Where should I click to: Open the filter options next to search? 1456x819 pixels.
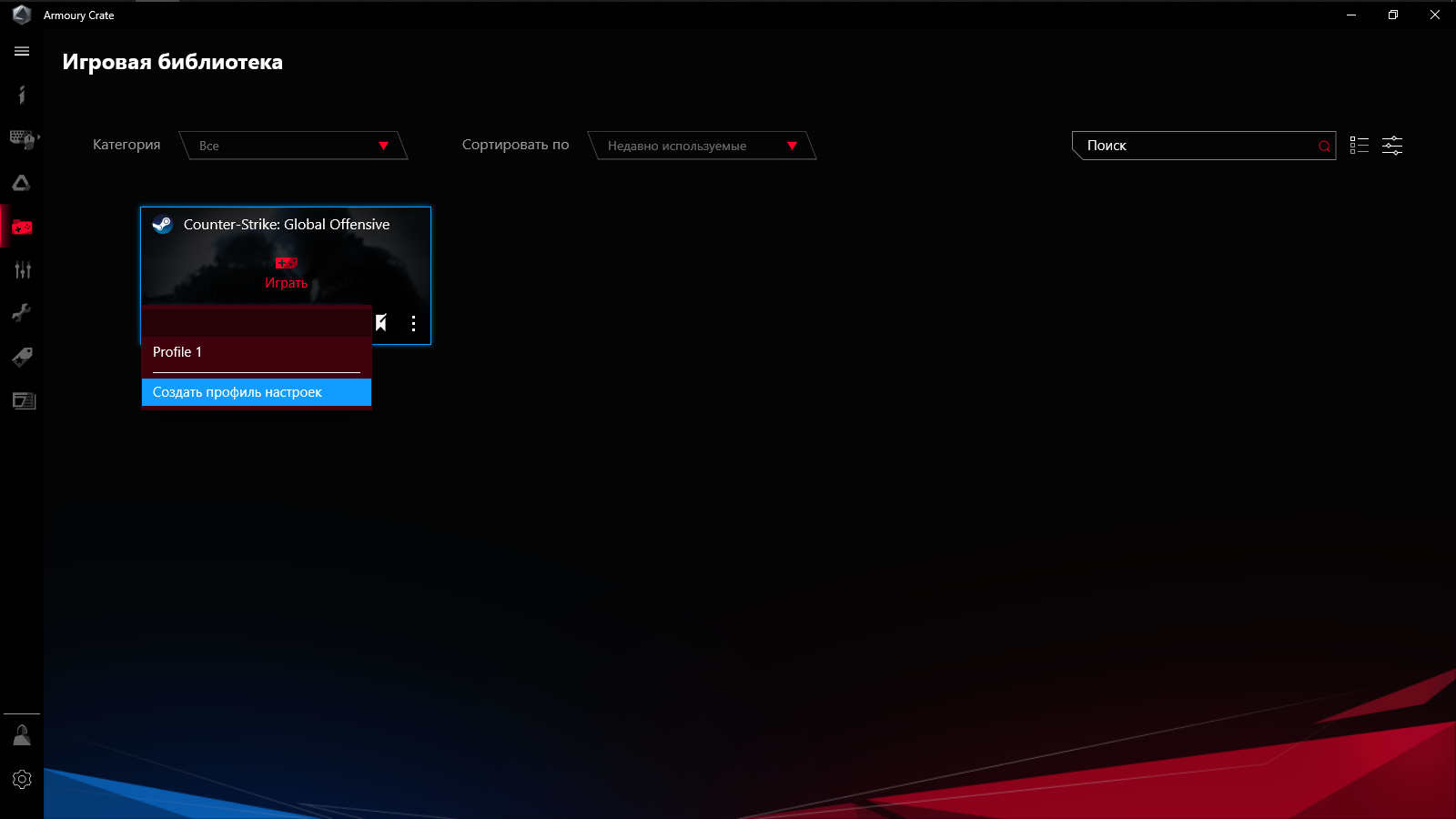[x=1391, y=145]
